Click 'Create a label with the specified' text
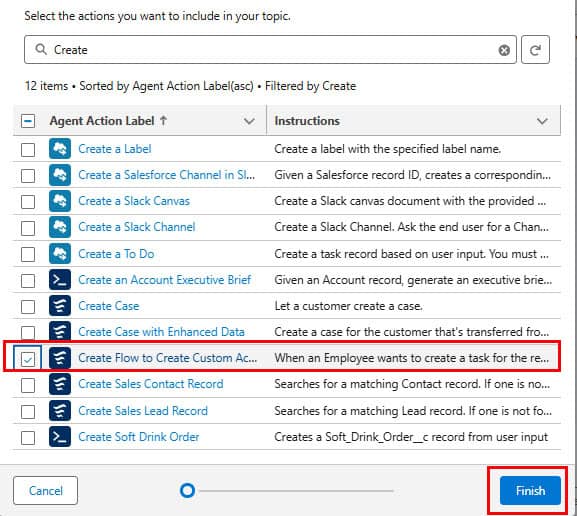The height and width of the screenshot is (516, 577). point(387,149)
